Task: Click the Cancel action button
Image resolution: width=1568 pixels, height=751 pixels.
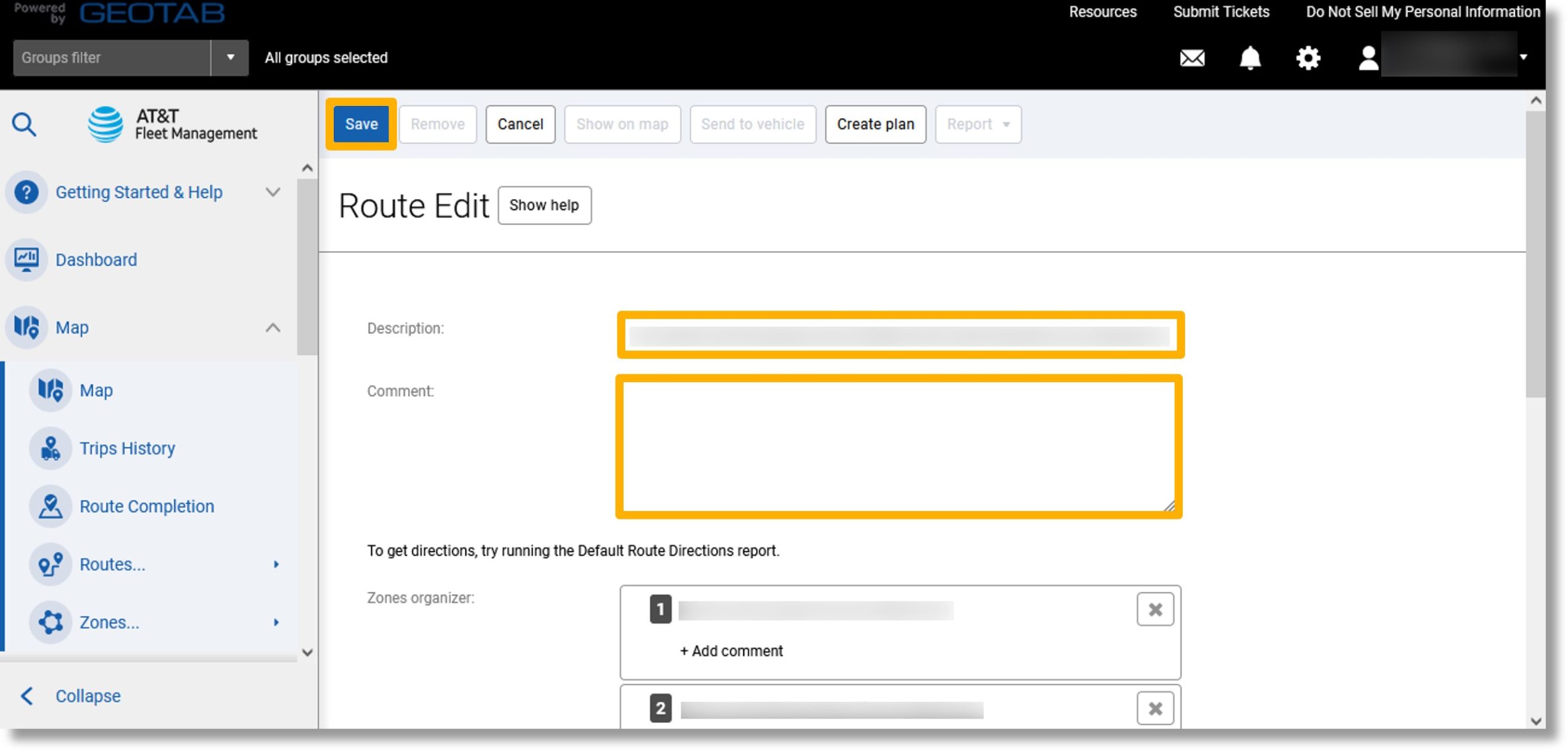Action: tap(520, 124)
